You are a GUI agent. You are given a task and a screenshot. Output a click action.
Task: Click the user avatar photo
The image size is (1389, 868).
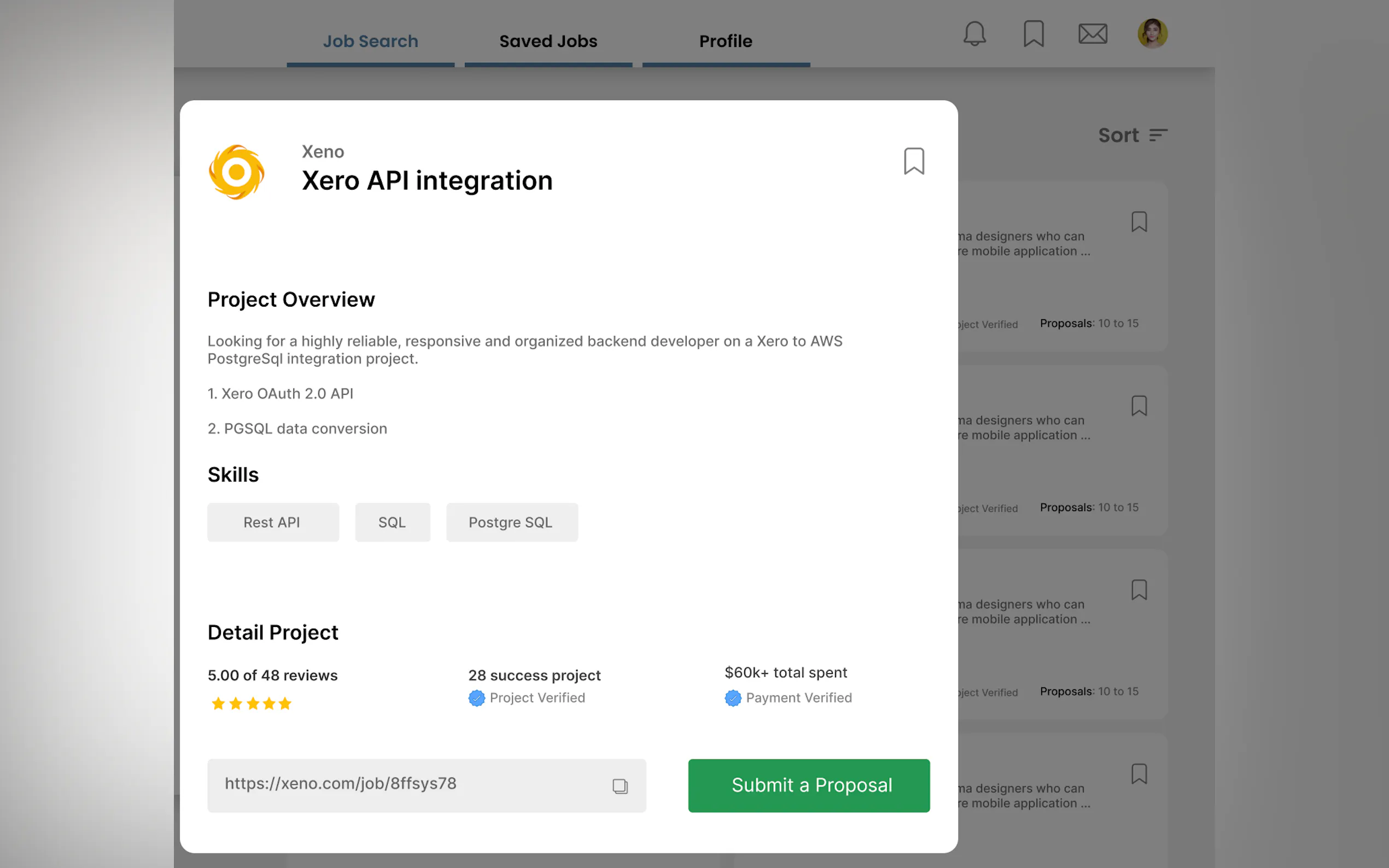pos(1152,33)
